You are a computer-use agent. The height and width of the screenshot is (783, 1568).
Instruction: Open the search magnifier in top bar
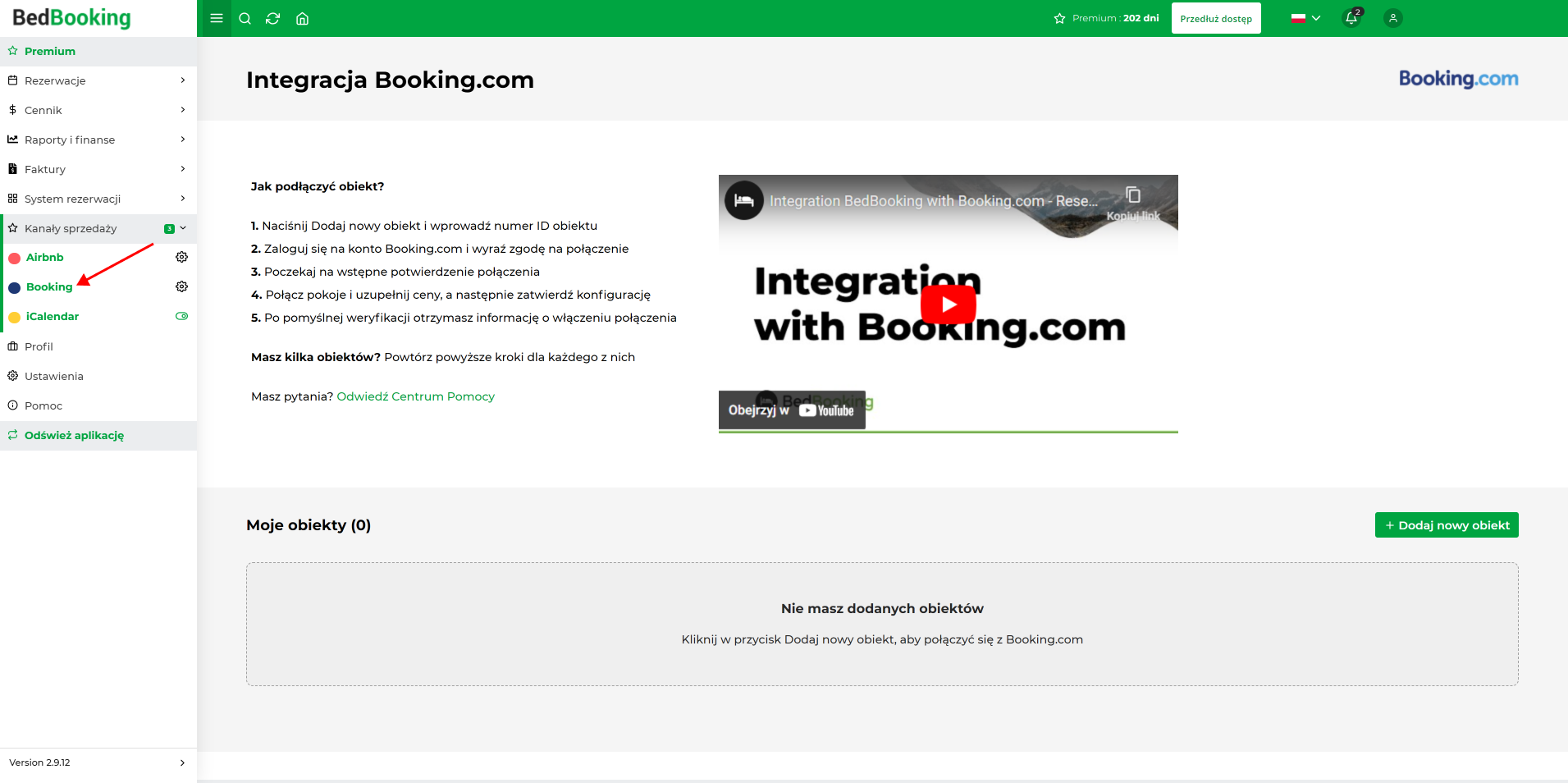point(245,18)
